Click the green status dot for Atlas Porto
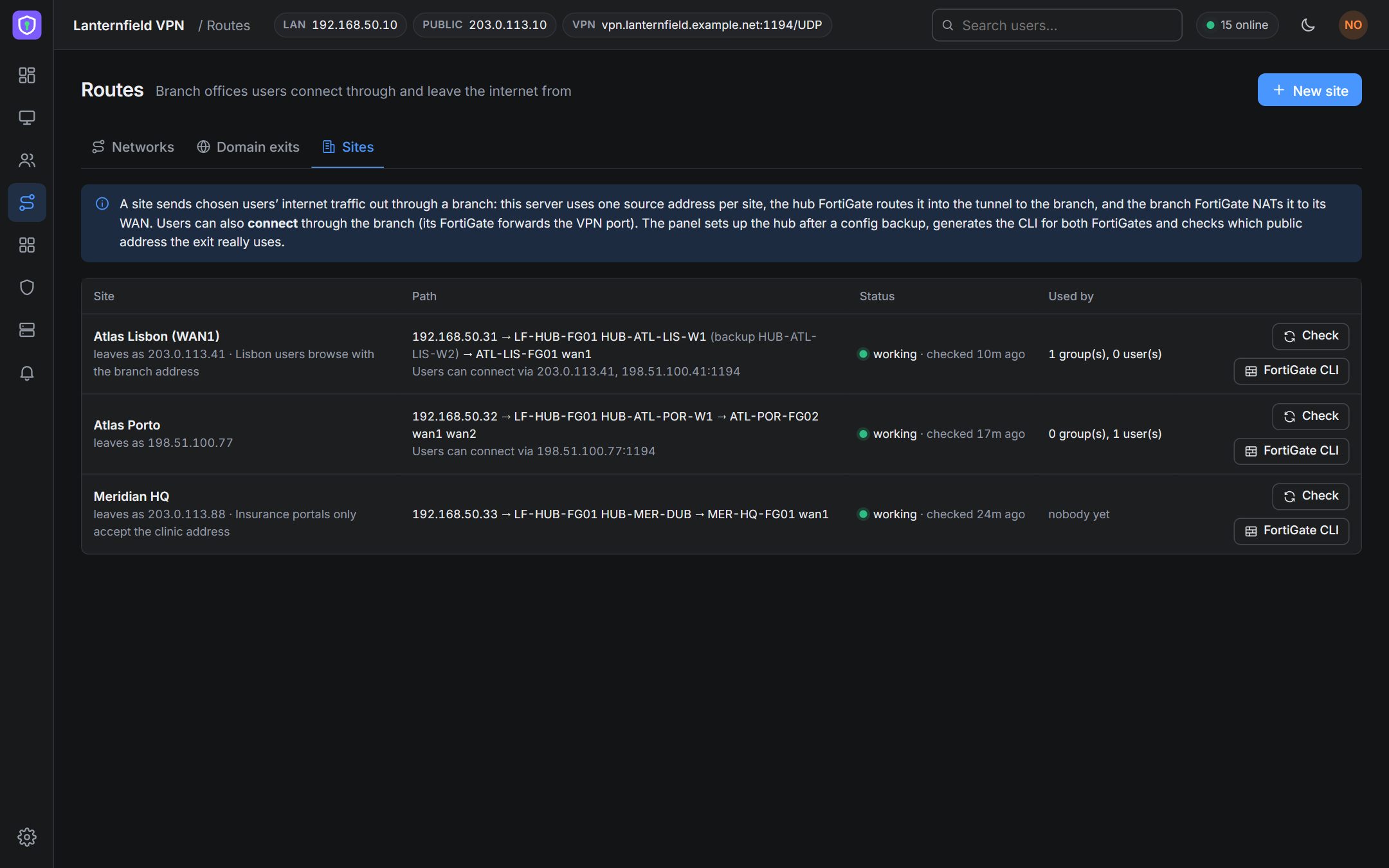1389x868 pixels. coord(863,434)
